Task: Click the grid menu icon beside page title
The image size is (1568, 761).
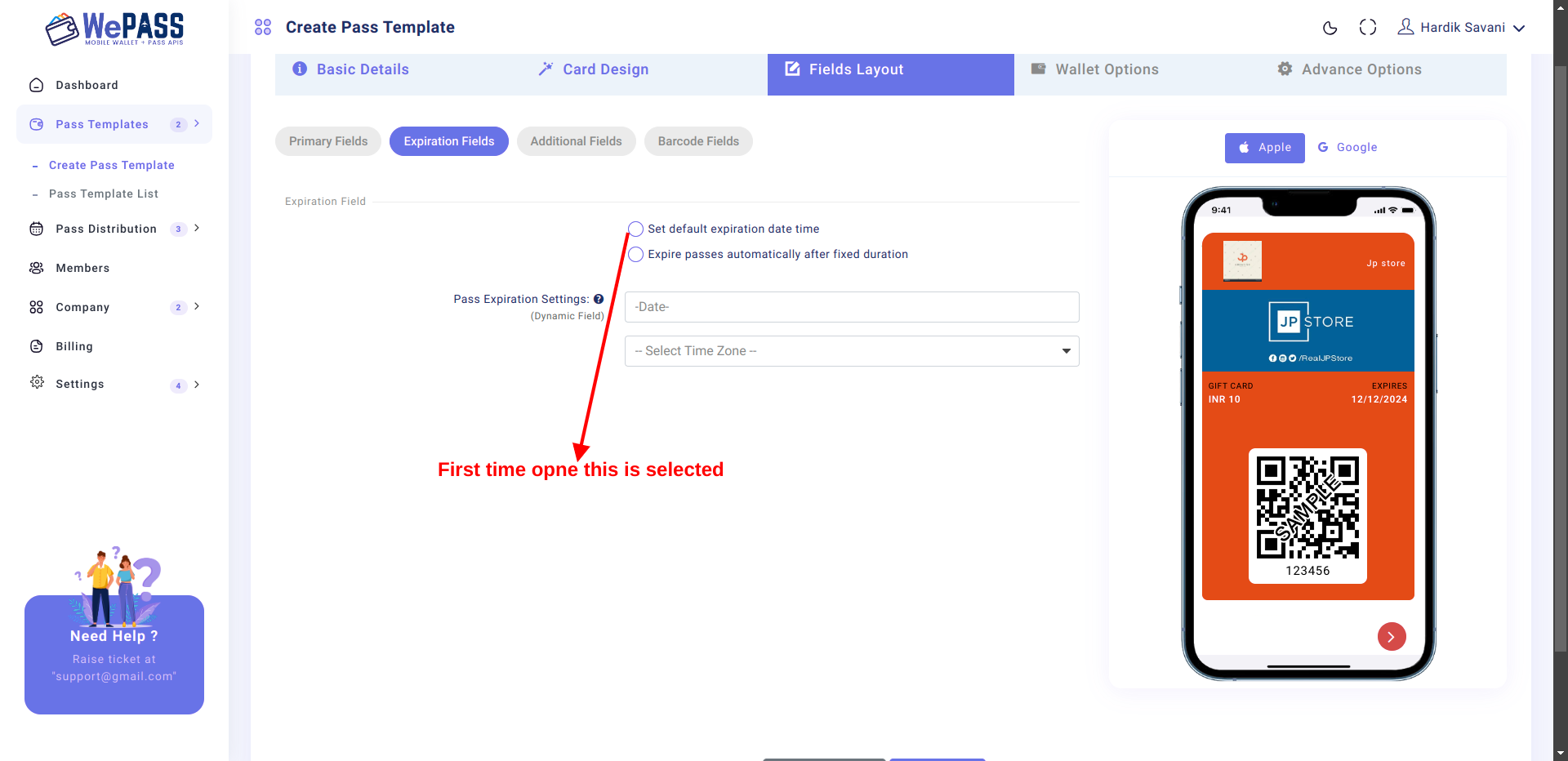Action: [x=263, y=28]
